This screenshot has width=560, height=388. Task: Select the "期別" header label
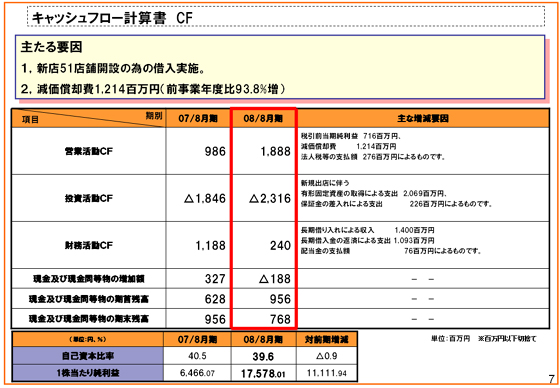pos(154,115)
